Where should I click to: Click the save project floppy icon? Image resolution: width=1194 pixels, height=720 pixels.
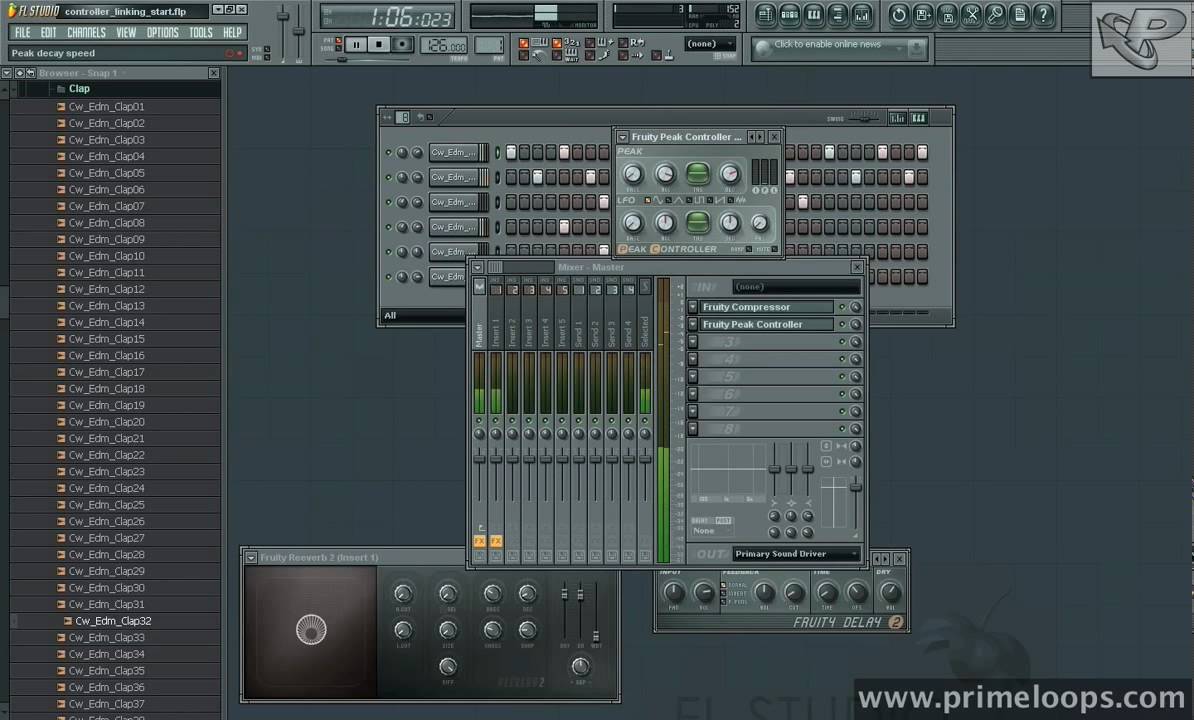point(947,14)
